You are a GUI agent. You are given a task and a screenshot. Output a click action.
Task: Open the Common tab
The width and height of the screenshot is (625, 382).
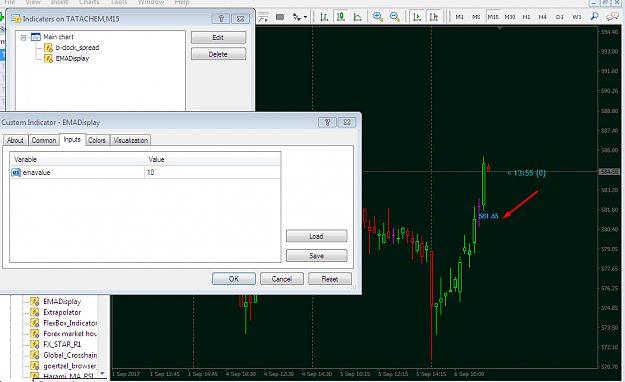coord(44,140)
